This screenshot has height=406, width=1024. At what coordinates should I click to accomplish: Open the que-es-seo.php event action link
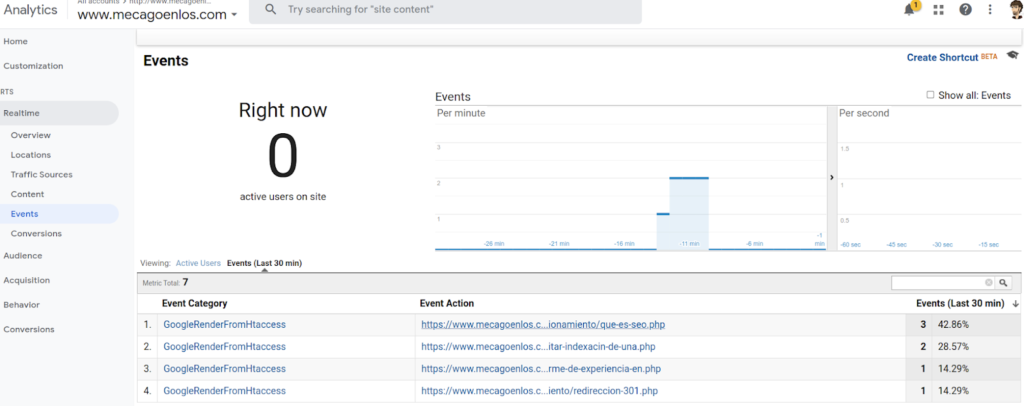click(x=543, y=324)
